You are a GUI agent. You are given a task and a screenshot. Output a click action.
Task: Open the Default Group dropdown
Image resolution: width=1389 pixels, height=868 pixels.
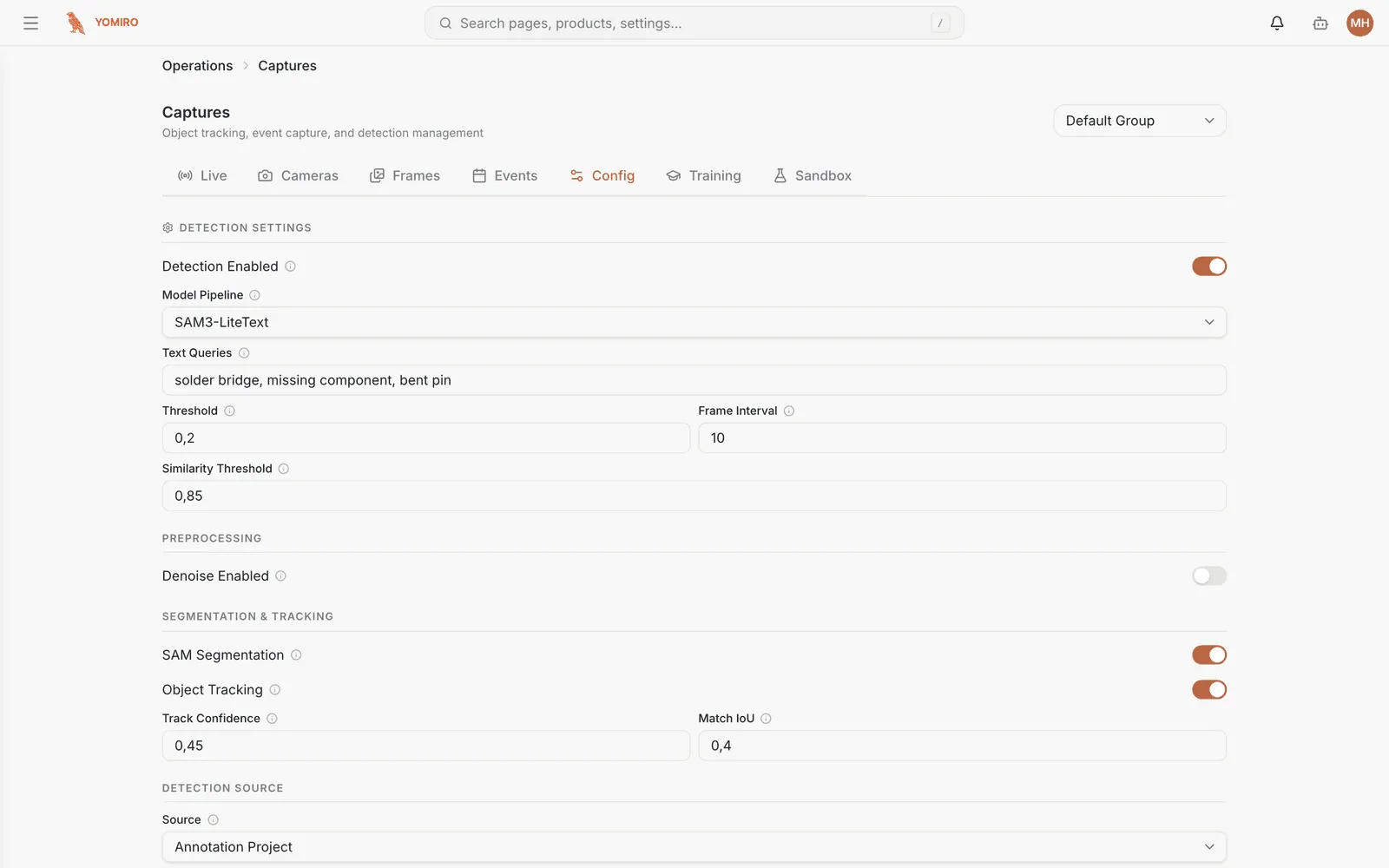[x=1139, y=121]
